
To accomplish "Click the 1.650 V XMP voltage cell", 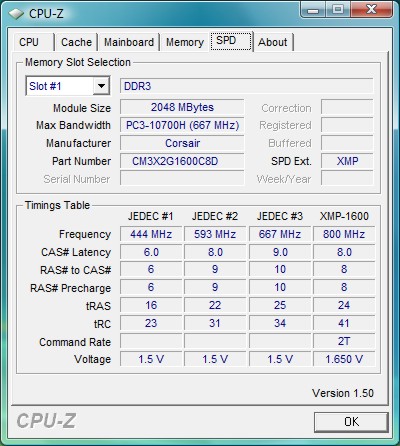I will coord(344,359).
